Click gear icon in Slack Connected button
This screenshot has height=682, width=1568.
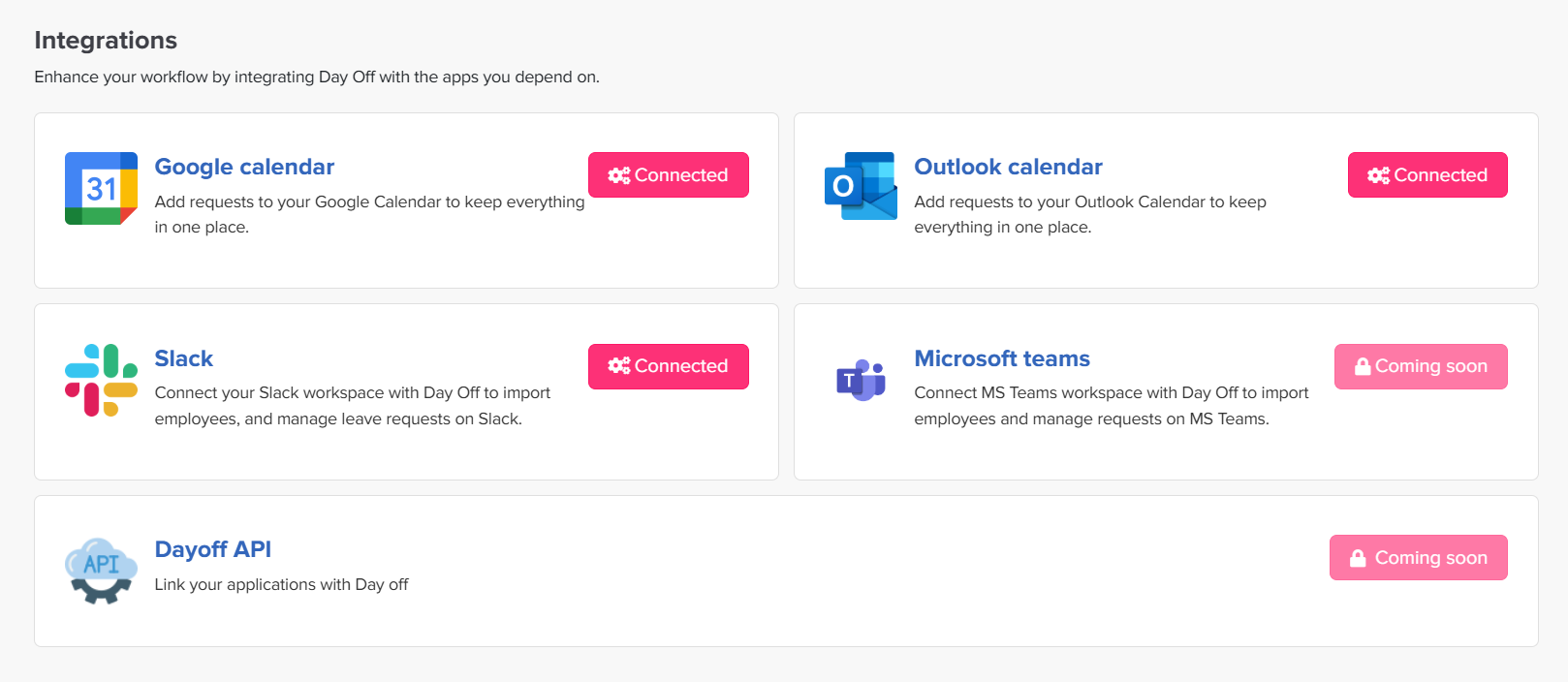pos(619,366)
